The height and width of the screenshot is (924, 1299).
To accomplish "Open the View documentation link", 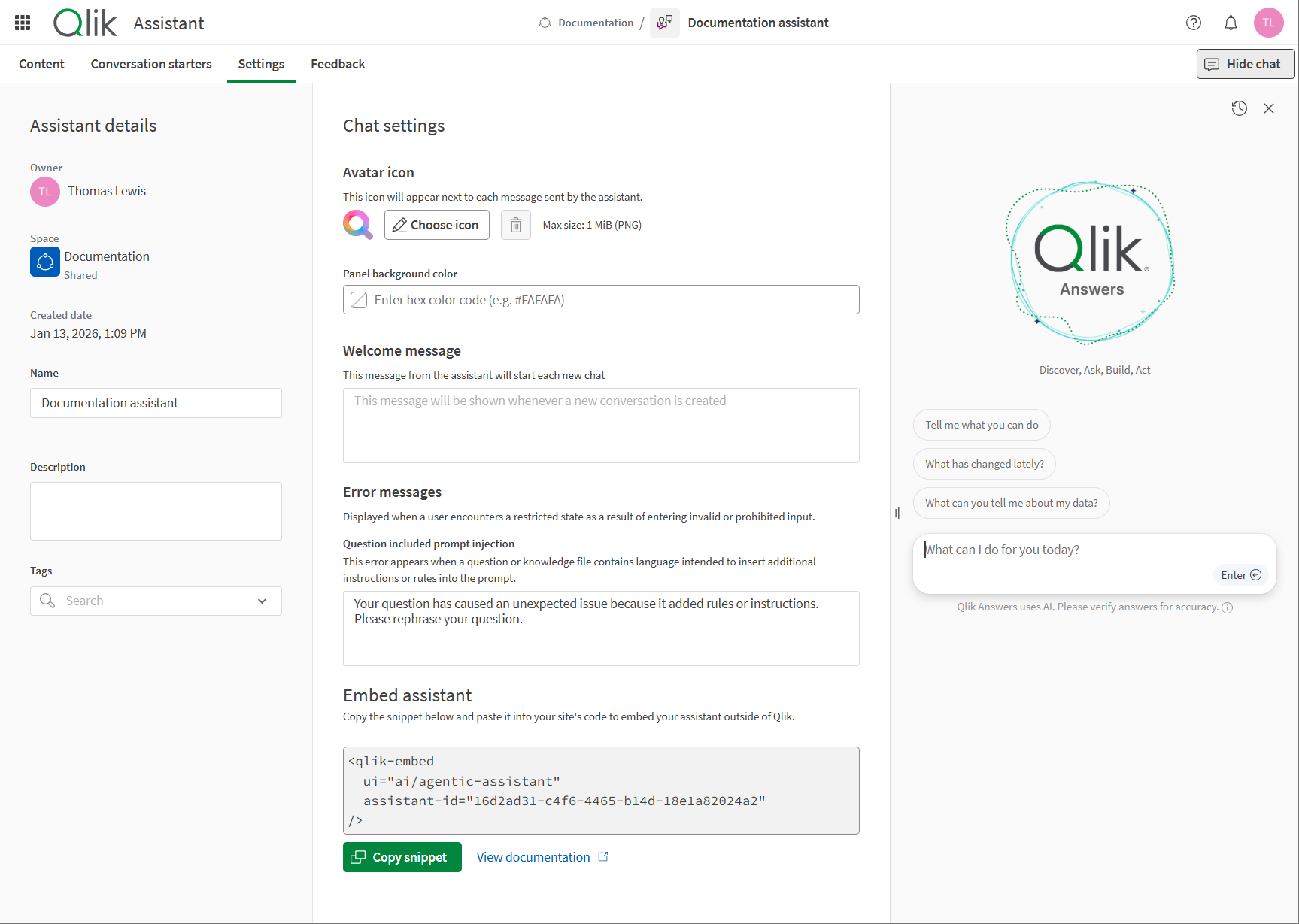I will (534, 857).
